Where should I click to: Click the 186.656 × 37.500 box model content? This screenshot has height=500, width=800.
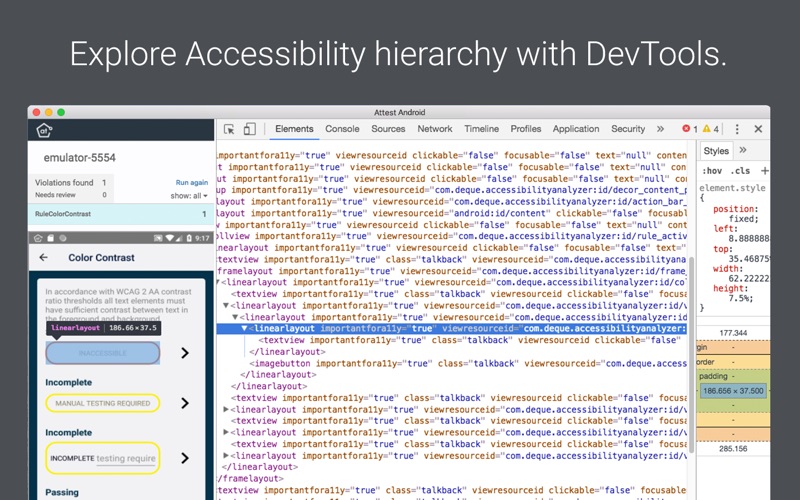pyautogui.click(x=733, y=391)
